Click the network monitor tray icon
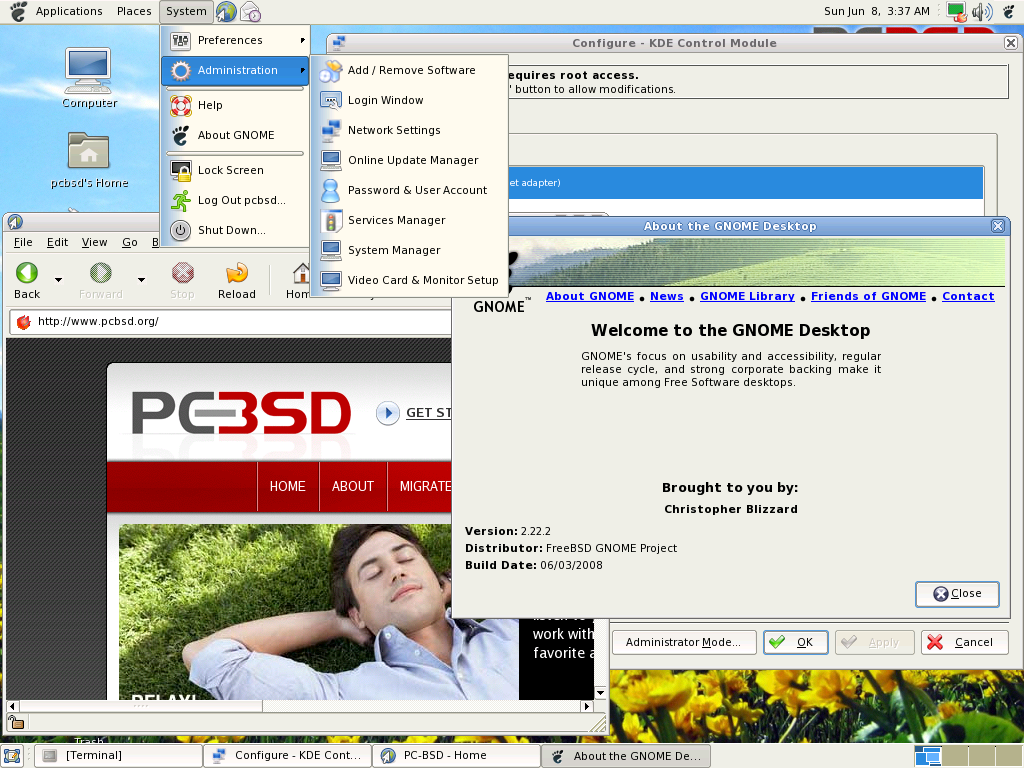Image resolution: width=1024 pixels, height=768 pixels. pyautogui.click(x=956, y=11)
